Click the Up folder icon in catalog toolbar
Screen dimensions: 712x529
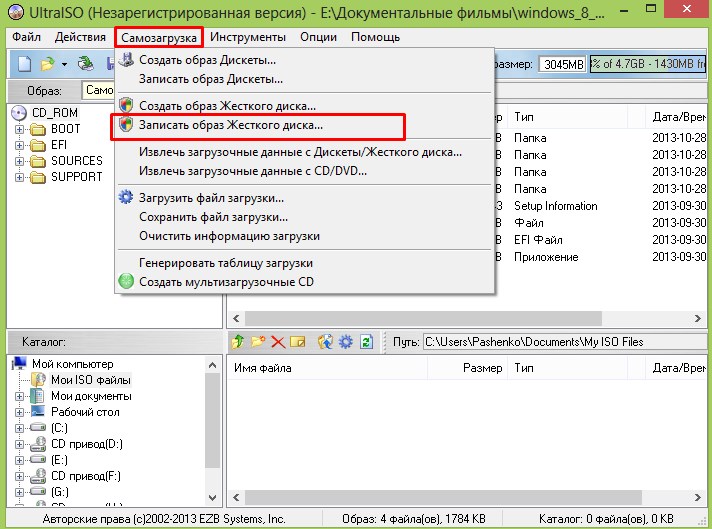coord(238,342)
